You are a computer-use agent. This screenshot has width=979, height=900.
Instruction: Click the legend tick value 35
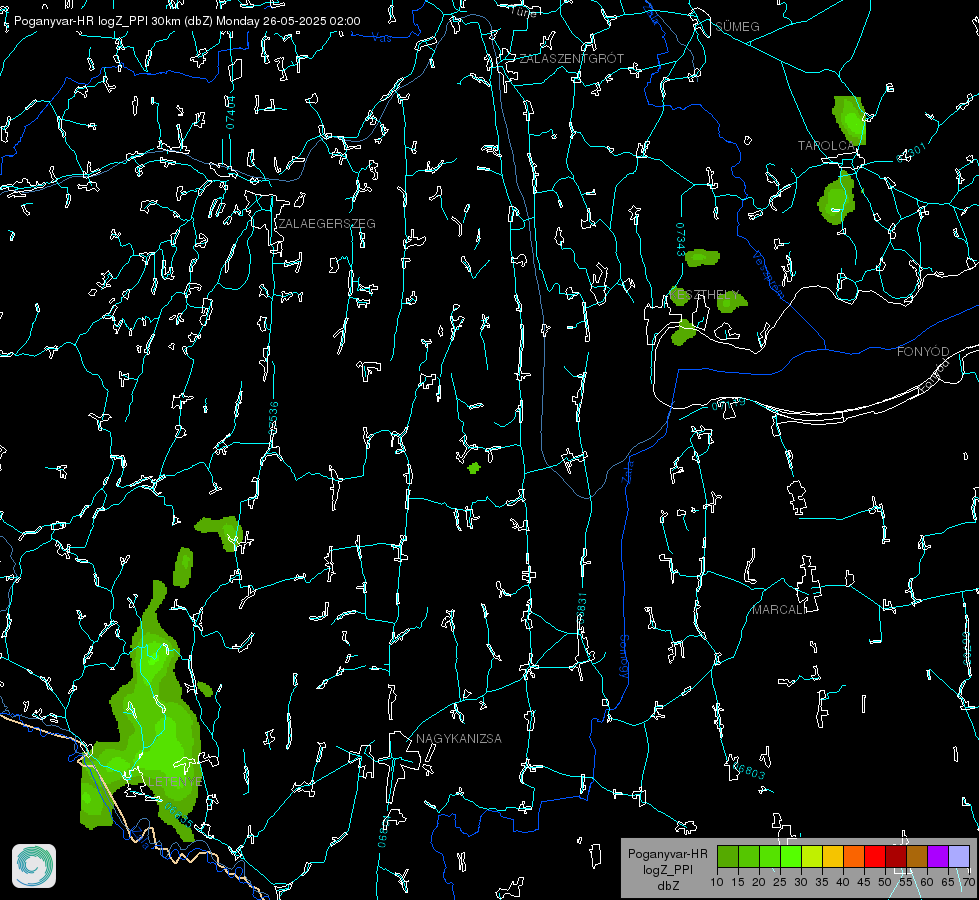(x=822, y=883)
